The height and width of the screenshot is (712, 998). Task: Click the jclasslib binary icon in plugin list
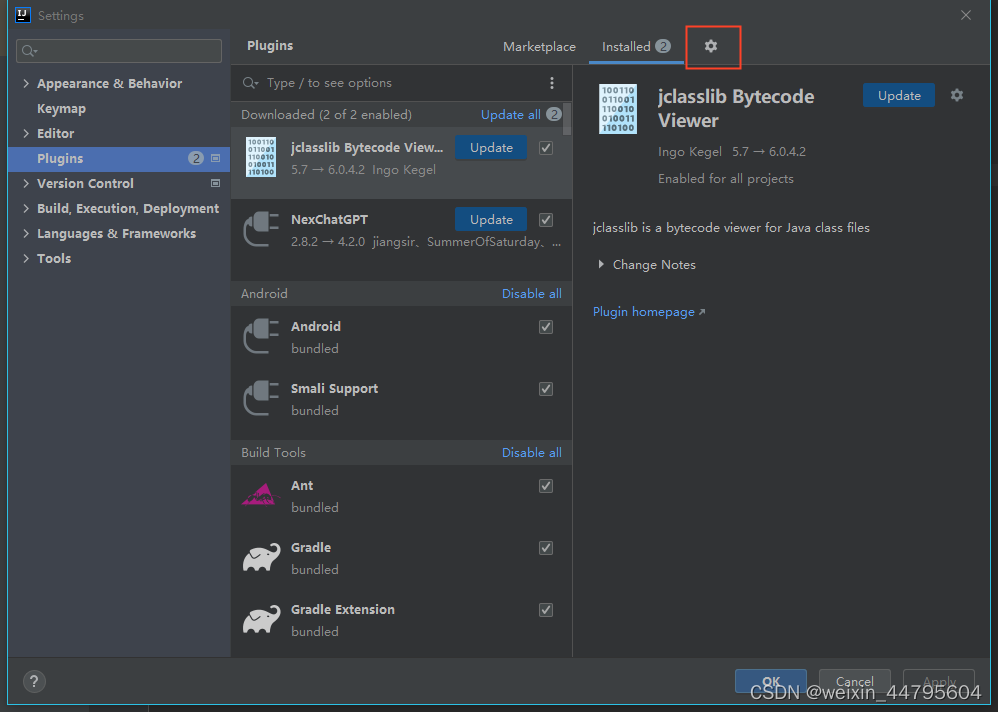point(261,157)
